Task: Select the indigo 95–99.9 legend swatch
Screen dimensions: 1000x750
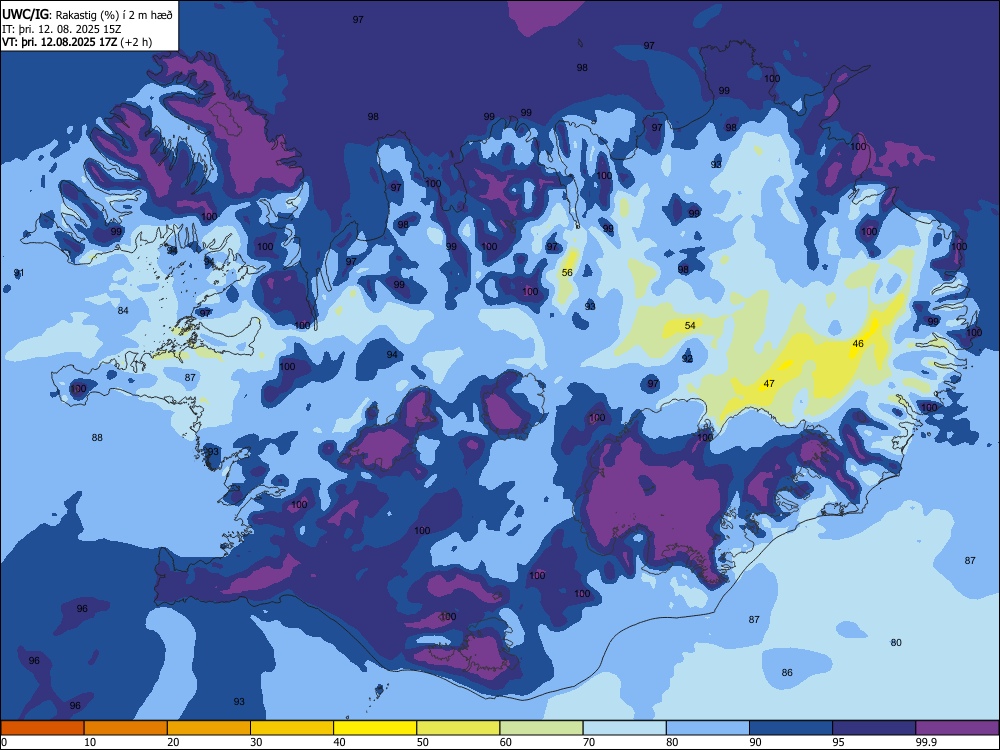Action: pos(874,728)
